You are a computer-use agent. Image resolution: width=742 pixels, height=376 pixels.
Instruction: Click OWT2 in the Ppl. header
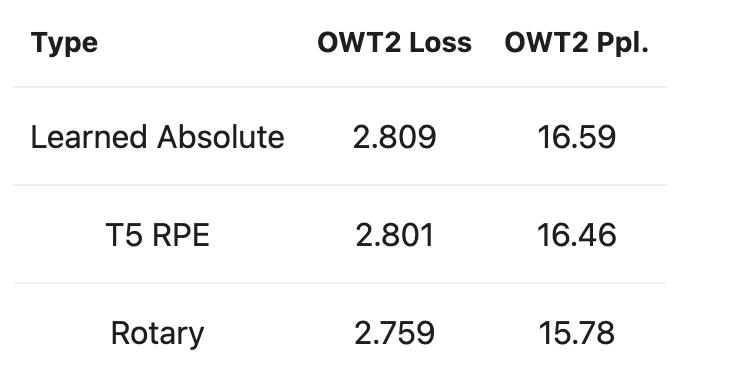pos(547,43)
